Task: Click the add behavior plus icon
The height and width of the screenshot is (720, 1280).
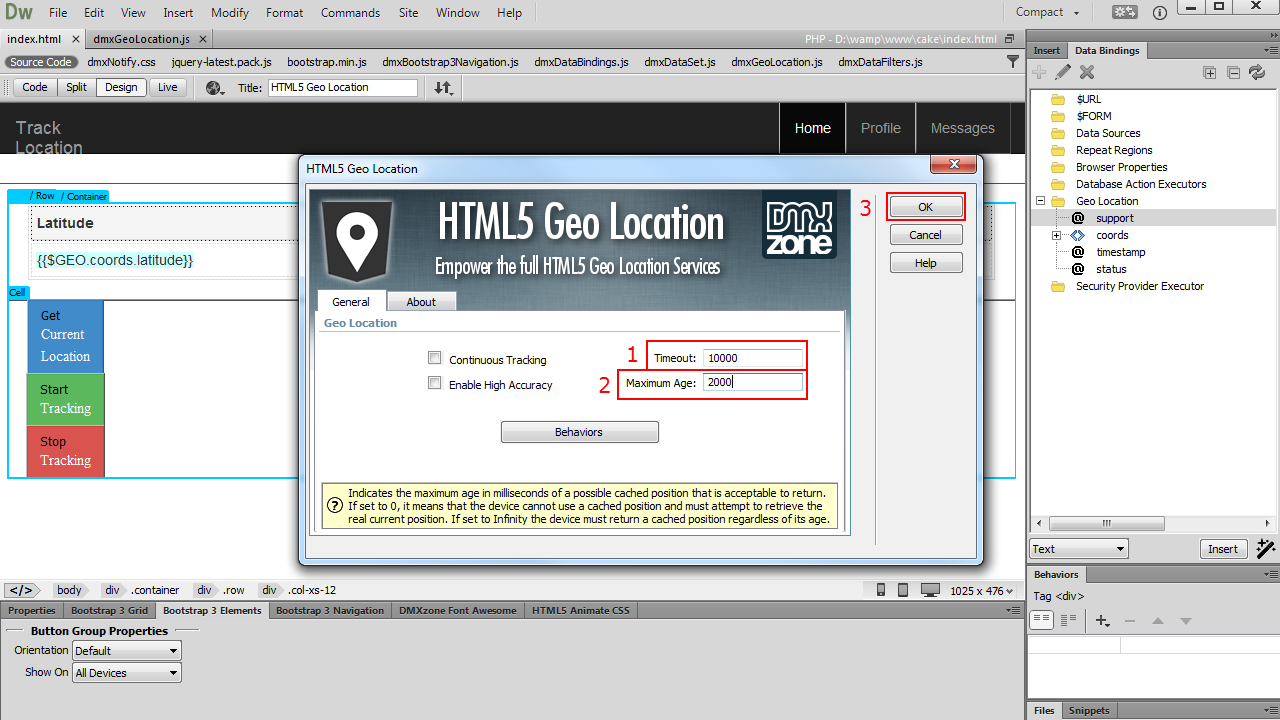Action: click(1103, 621)
